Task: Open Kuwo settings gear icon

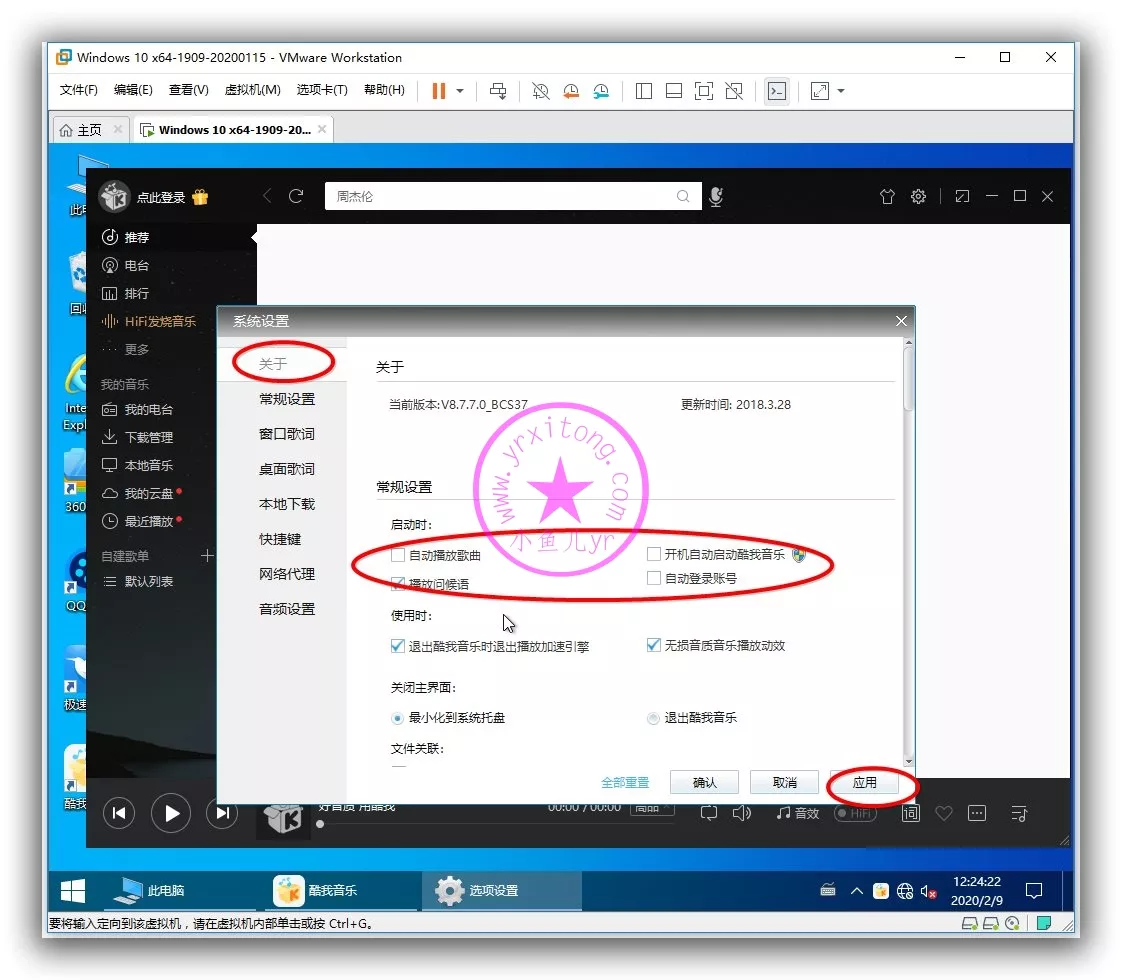Action: tap(918, 197)
